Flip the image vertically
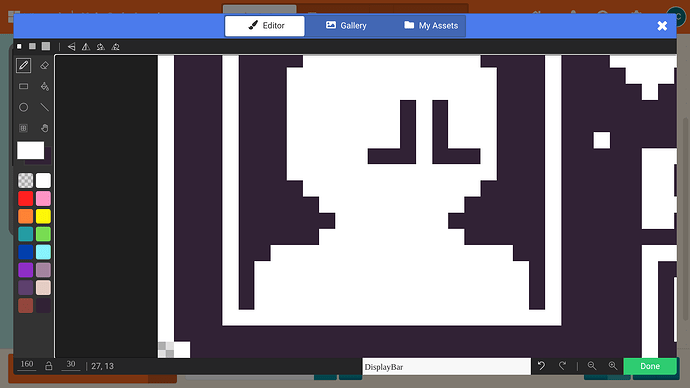690x388 pixels. (x=71, y=47)
